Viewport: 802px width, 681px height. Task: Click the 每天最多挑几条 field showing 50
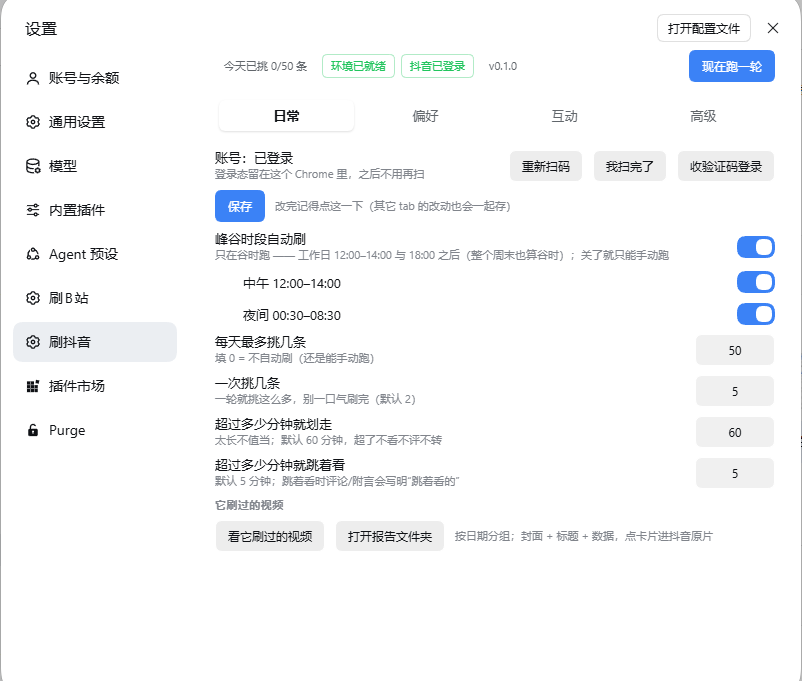734,350
